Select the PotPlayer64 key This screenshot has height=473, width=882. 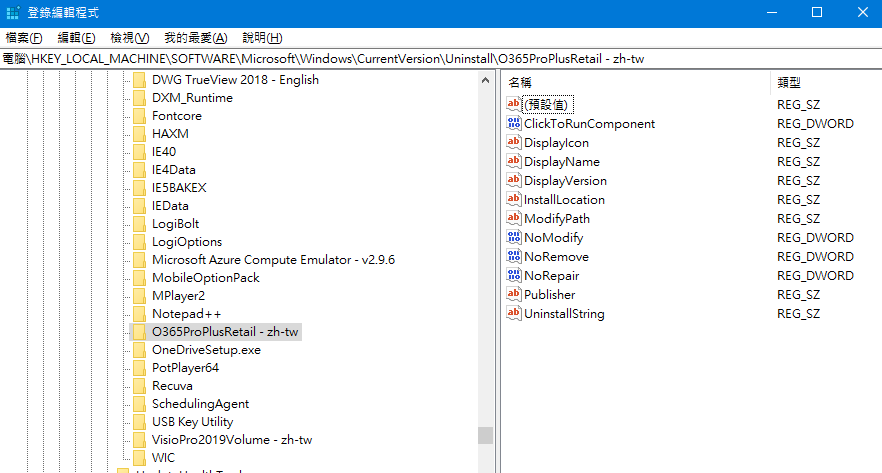tap(185, 368)
